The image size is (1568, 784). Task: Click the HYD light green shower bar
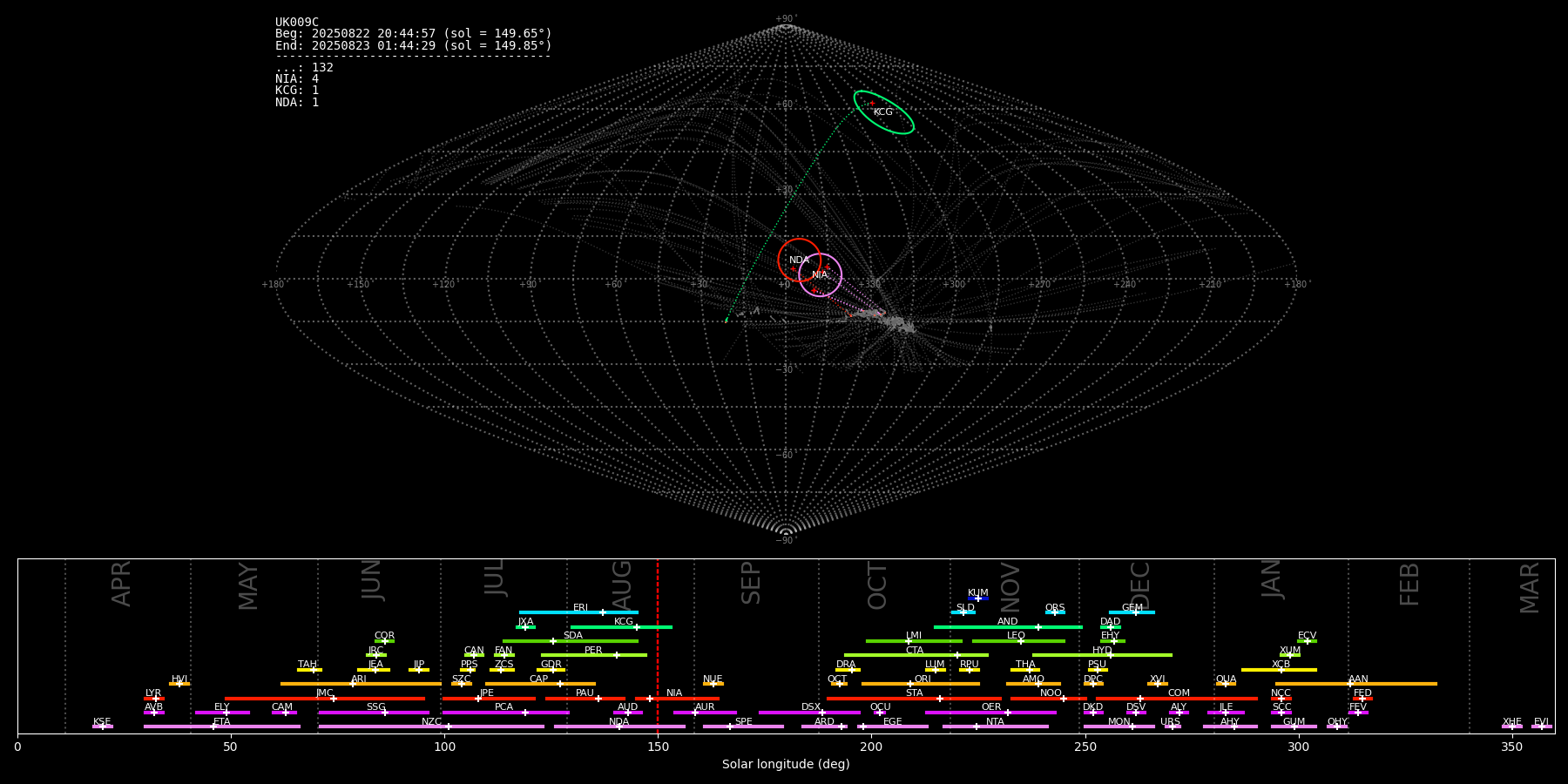tap(1102, 655)
